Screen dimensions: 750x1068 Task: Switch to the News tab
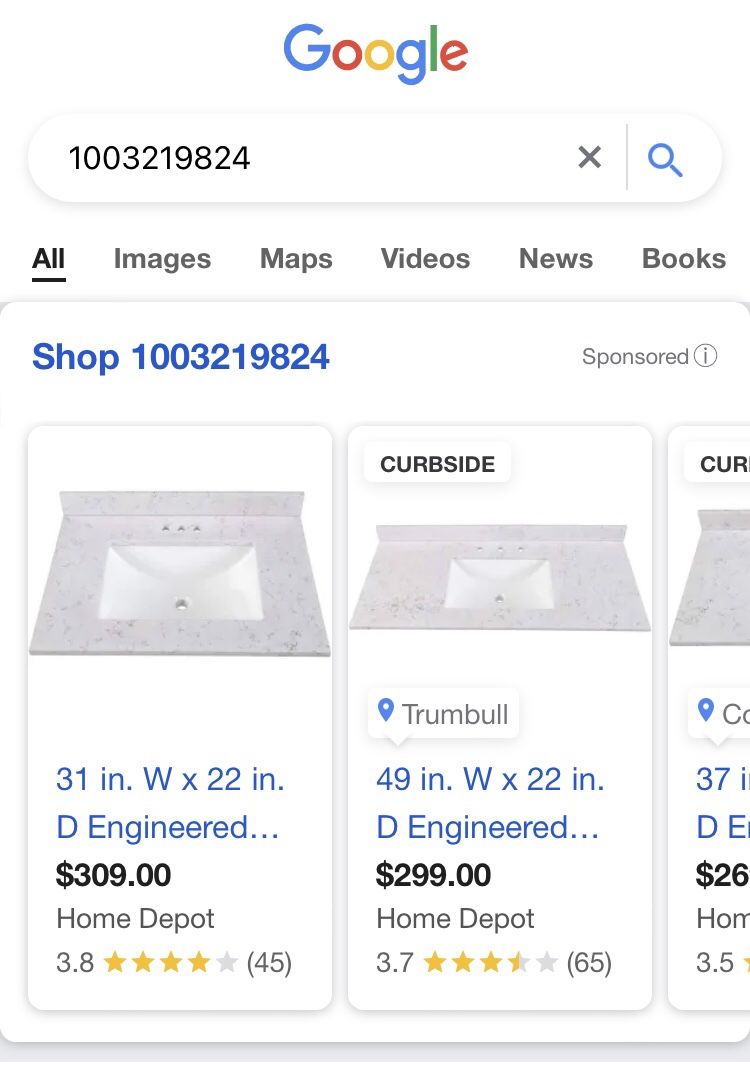[x=556, y=259]
